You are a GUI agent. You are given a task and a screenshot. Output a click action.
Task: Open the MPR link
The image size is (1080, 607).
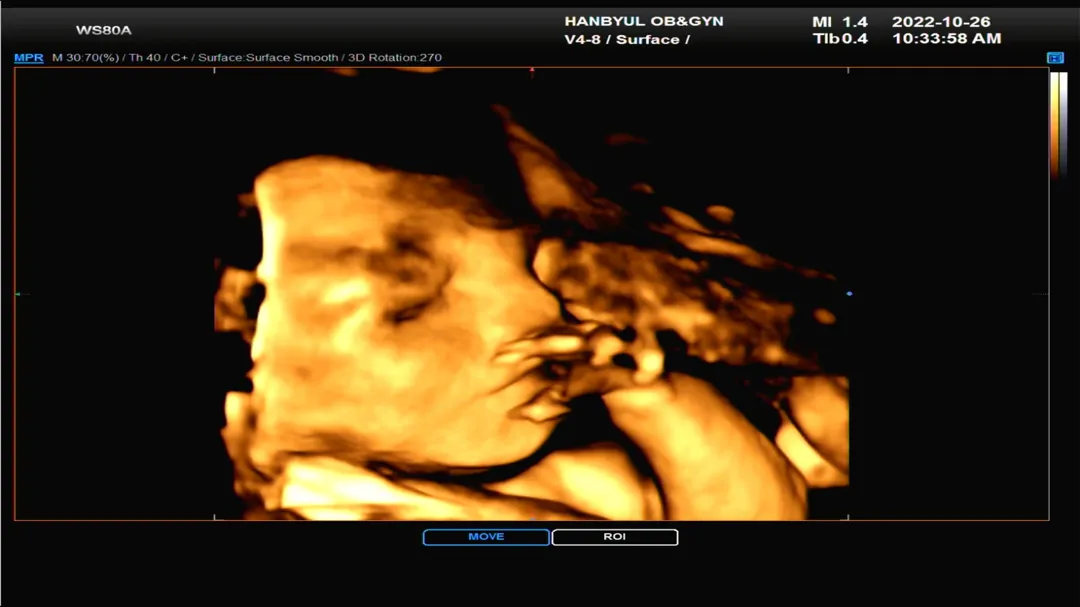(x=28, y=58)
